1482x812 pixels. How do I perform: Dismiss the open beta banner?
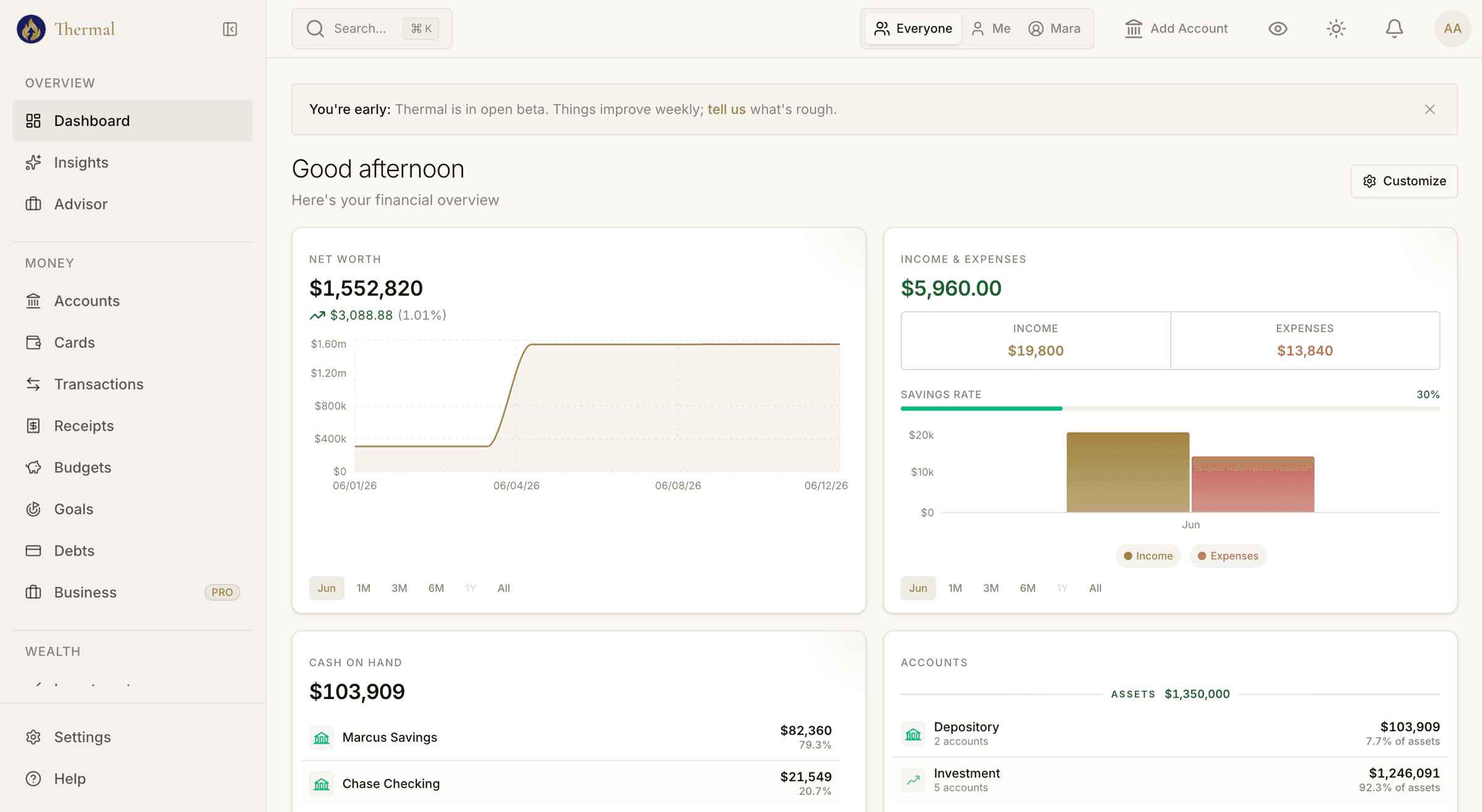pyautogui.click(x=1430, y=109)
